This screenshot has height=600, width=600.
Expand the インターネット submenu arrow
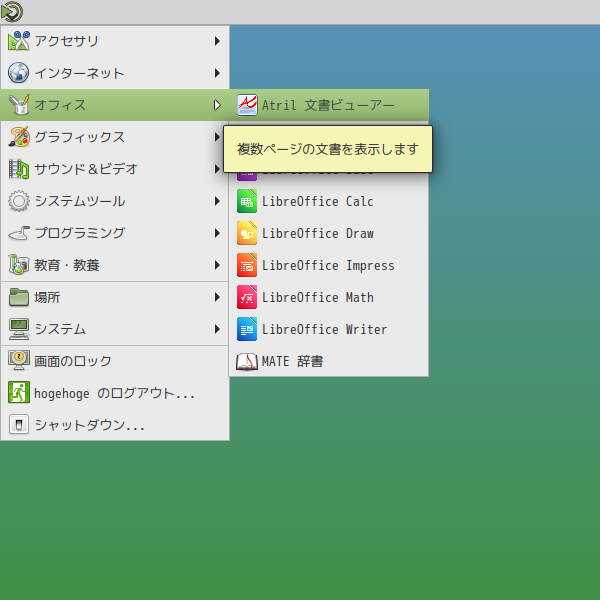217,73
